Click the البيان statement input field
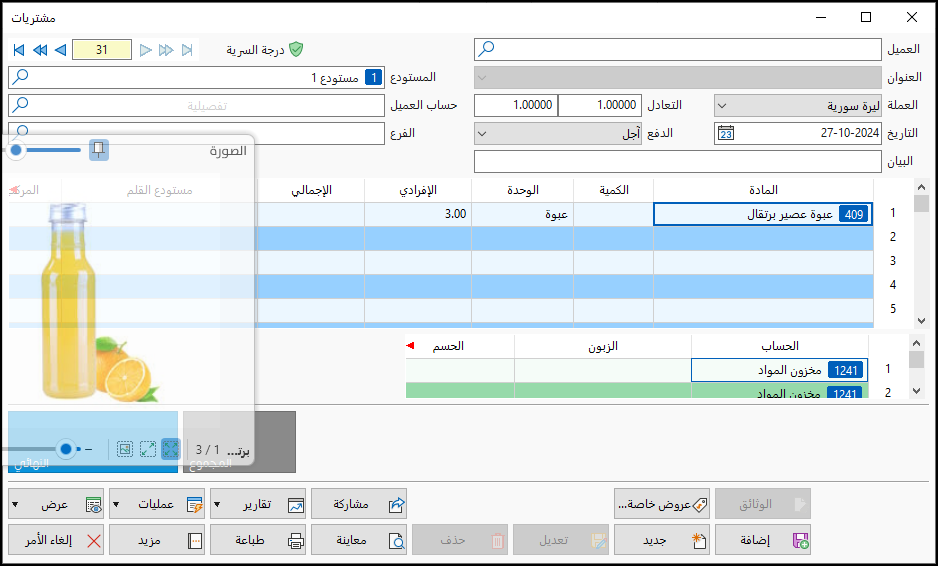This screenshot has width=938, height=566. tap(677, 161)
